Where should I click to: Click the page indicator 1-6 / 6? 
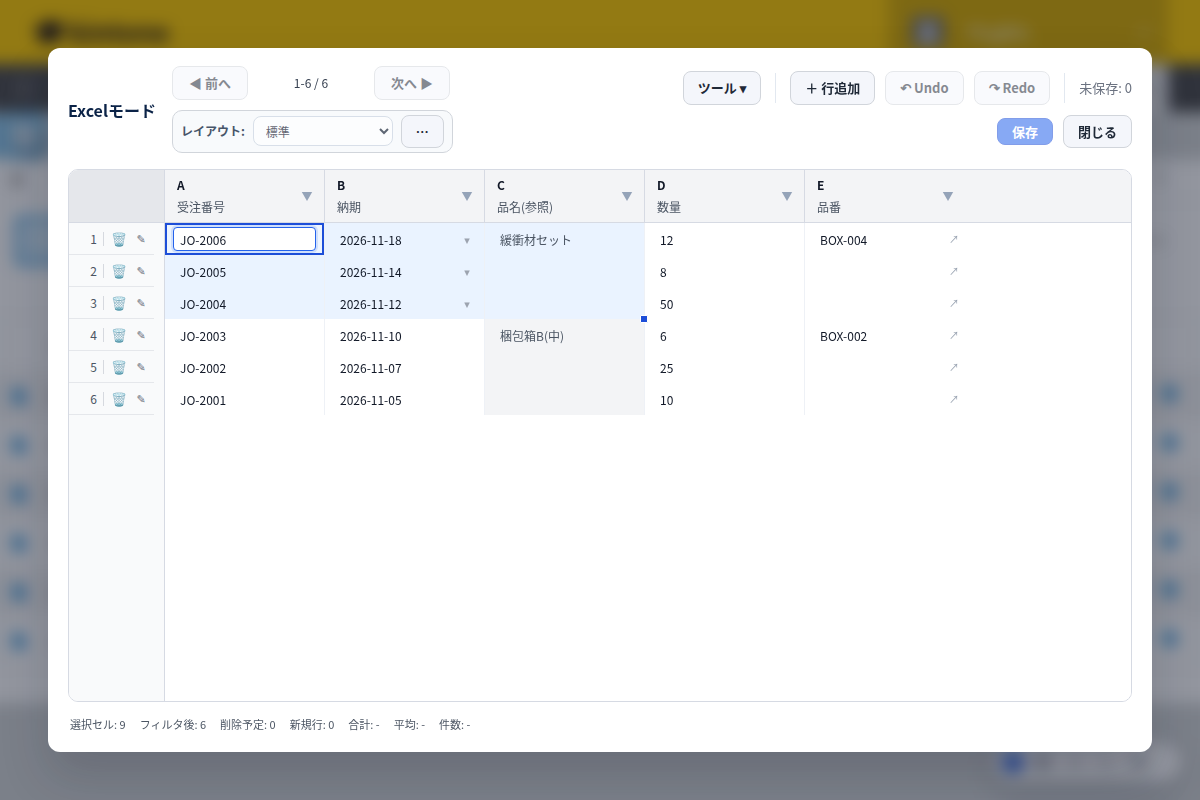pos(311,83)
